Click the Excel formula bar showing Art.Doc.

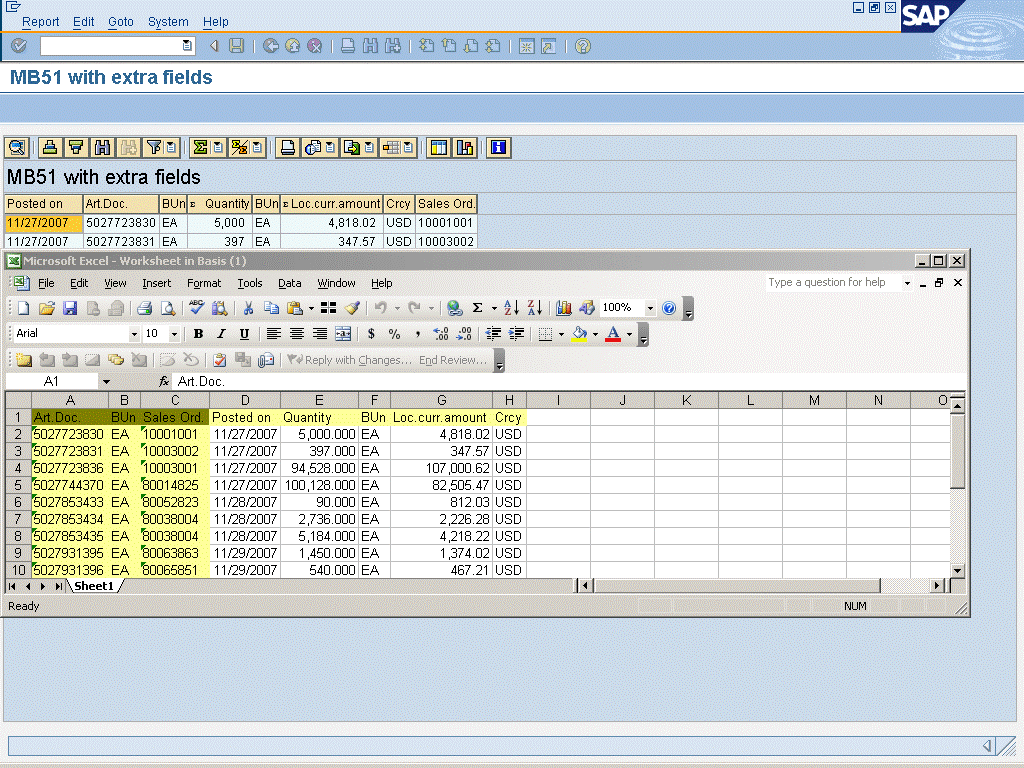click(568, 381)
